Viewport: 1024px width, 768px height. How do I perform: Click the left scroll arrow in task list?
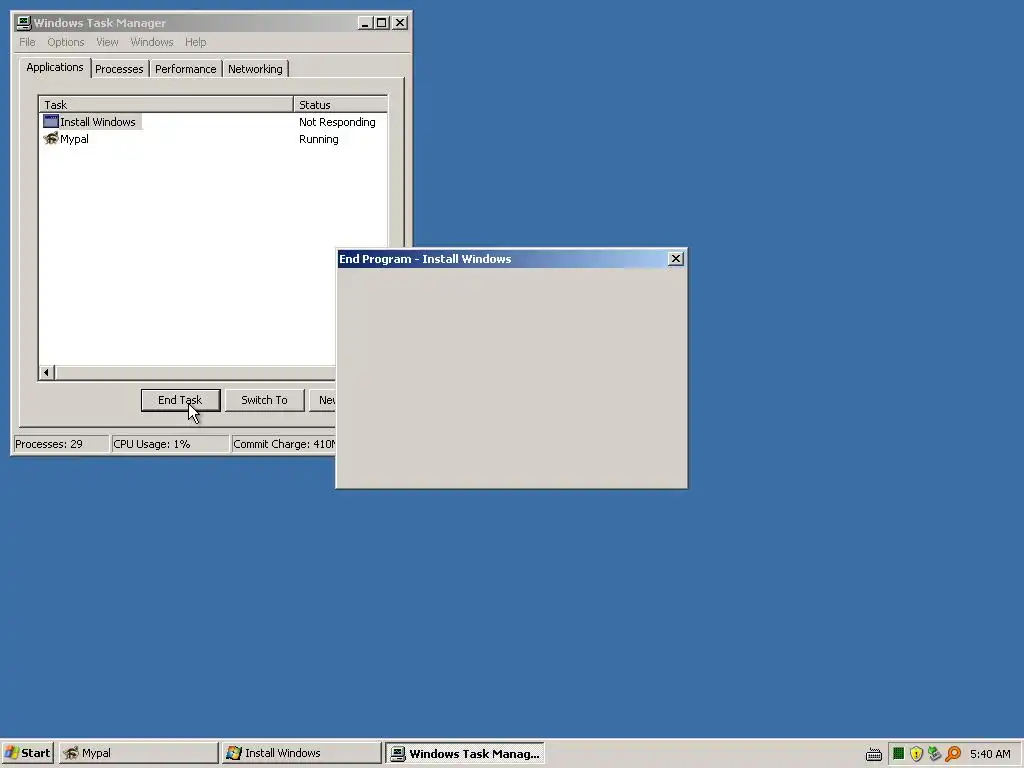[46, 372]
